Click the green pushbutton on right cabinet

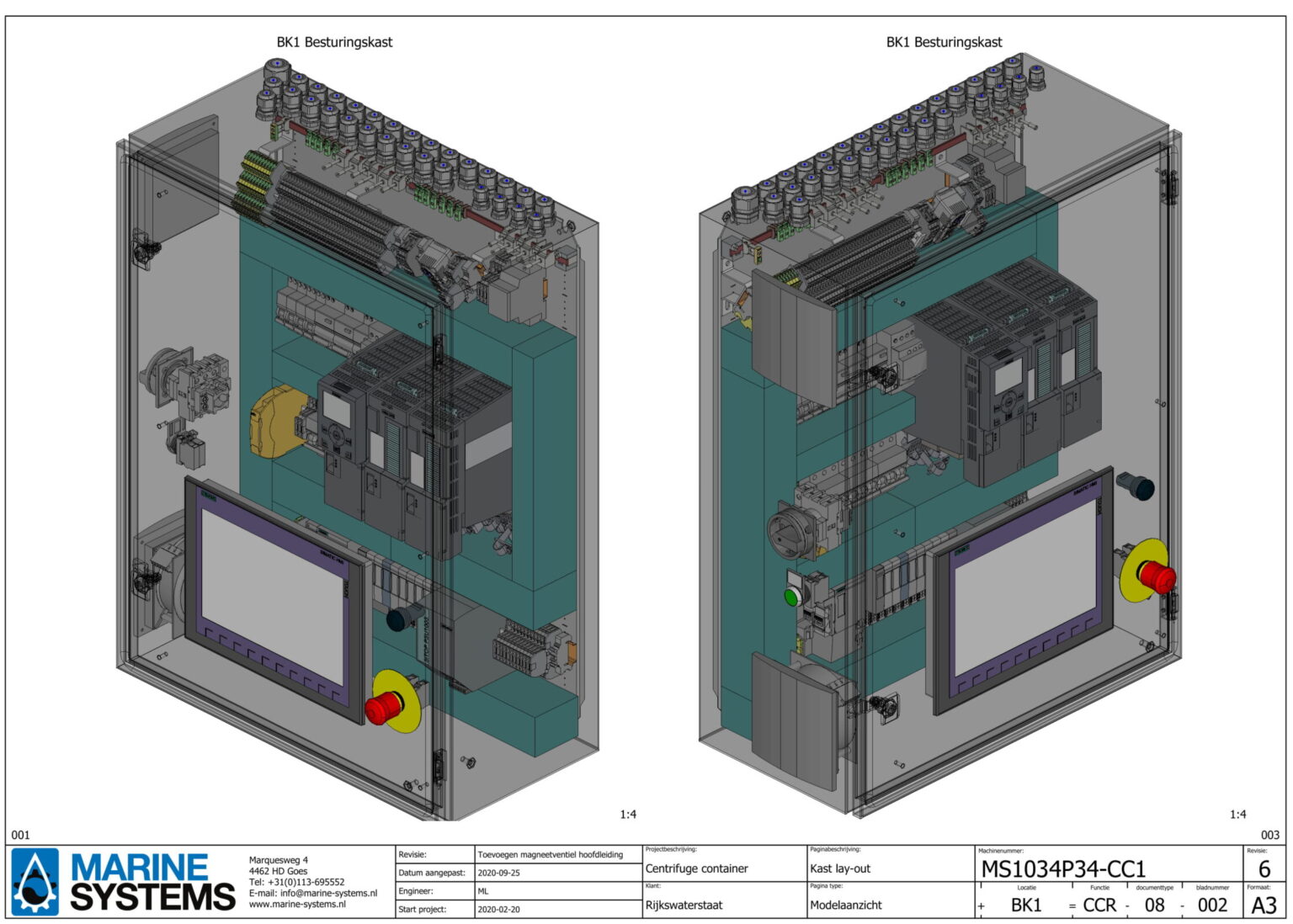click(x=792, y=594)
